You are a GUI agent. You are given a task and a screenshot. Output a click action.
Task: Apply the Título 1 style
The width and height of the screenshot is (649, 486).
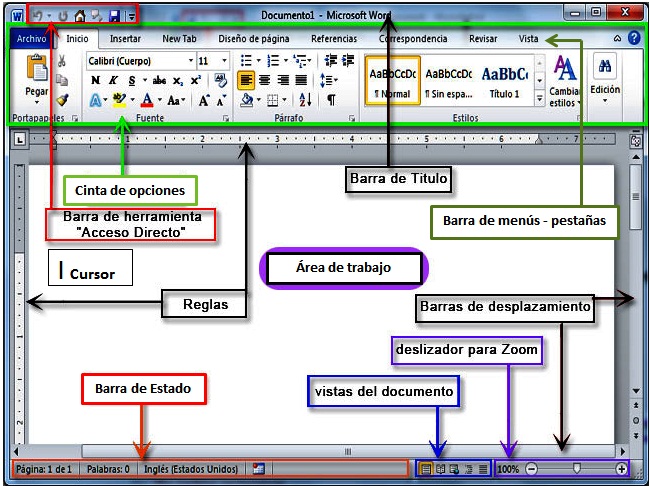[x=504, y=80]
